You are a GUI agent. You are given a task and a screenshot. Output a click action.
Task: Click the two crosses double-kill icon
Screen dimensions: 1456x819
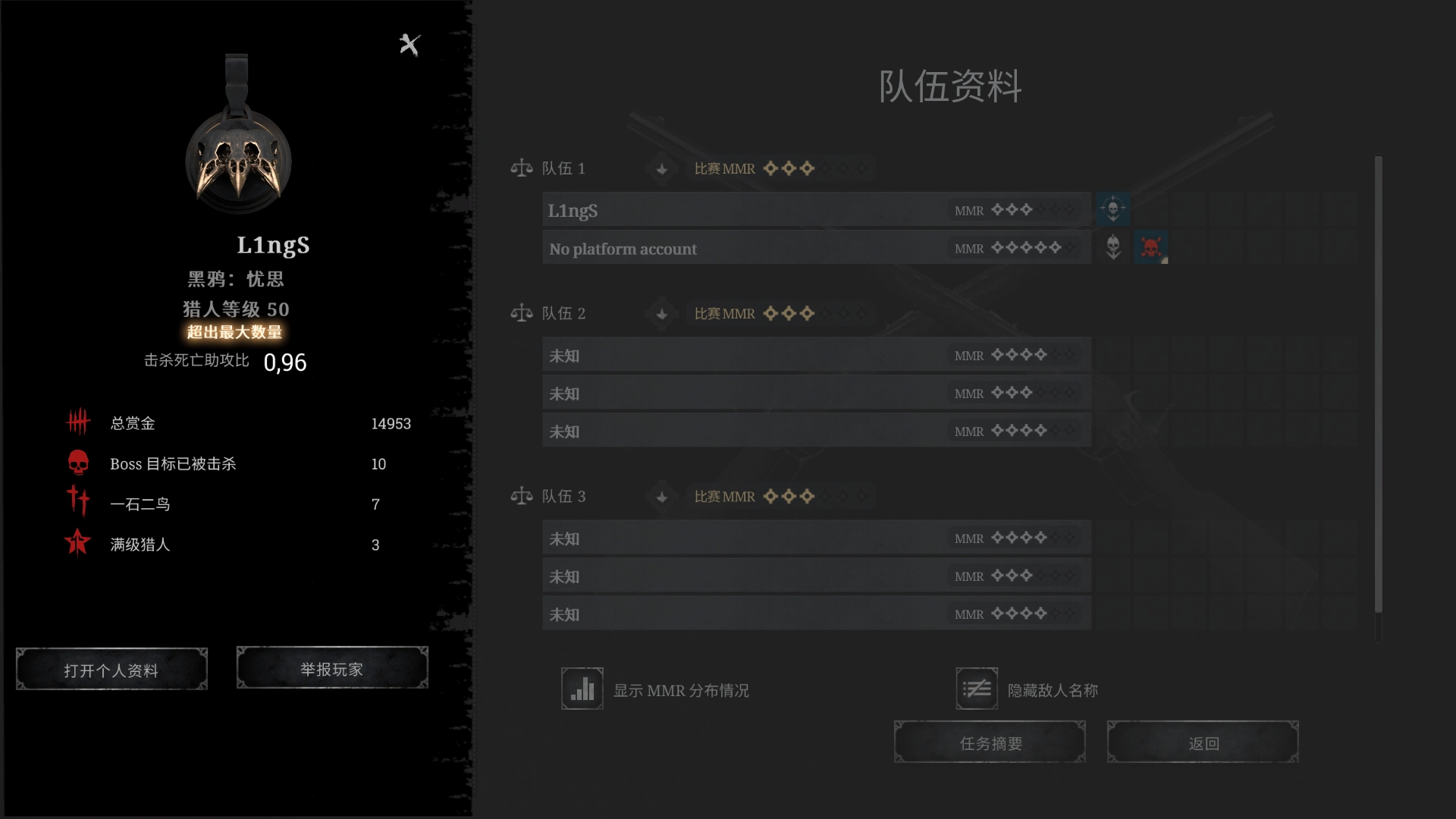78,501
